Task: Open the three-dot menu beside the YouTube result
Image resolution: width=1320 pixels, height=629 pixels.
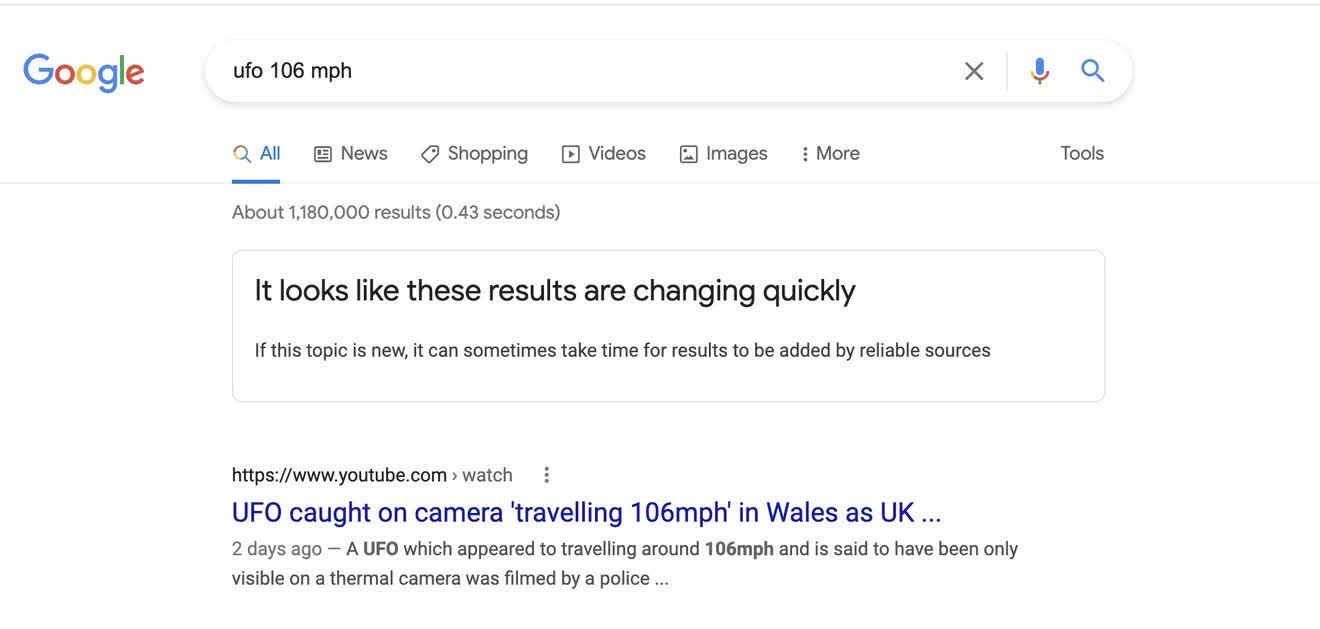Action: pos(546,475)
